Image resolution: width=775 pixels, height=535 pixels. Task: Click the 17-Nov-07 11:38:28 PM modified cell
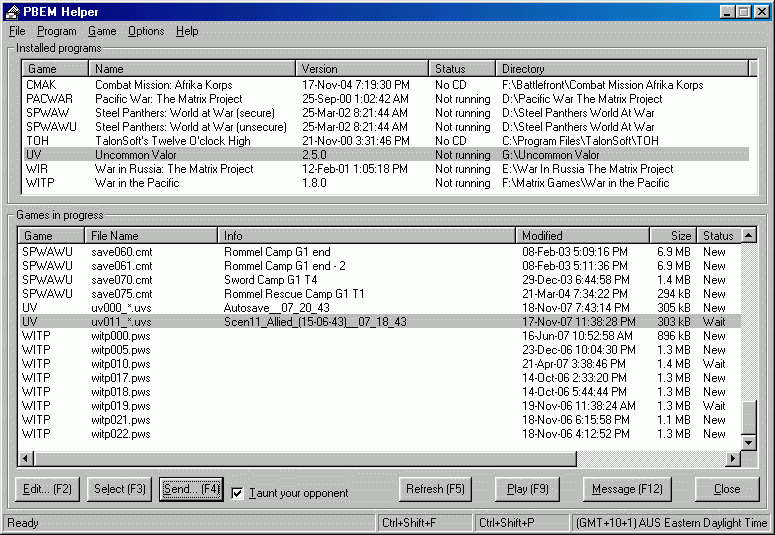(x=579, y=322)
